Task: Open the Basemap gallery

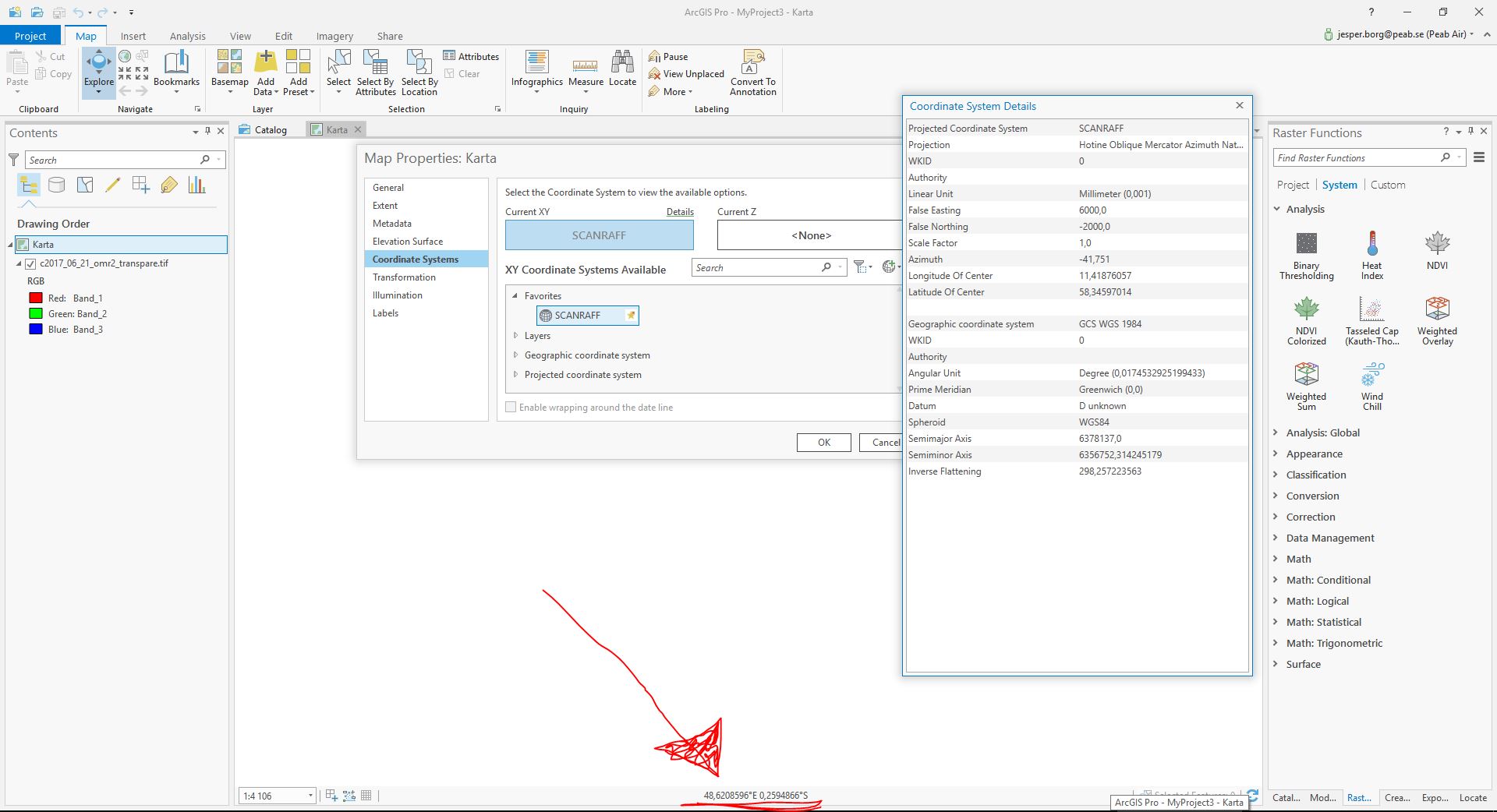Action: tap(229, 72)
